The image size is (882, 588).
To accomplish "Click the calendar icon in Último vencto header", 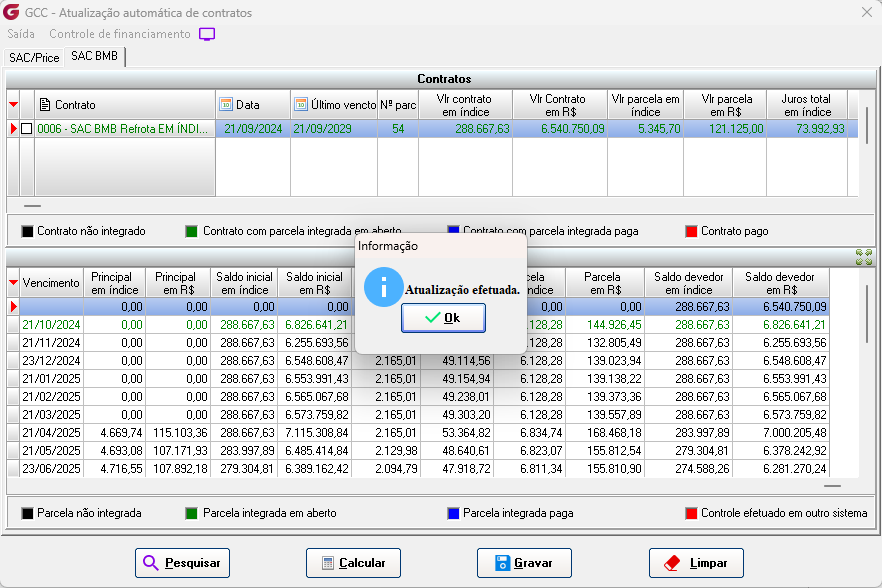I will pos(301,105).
